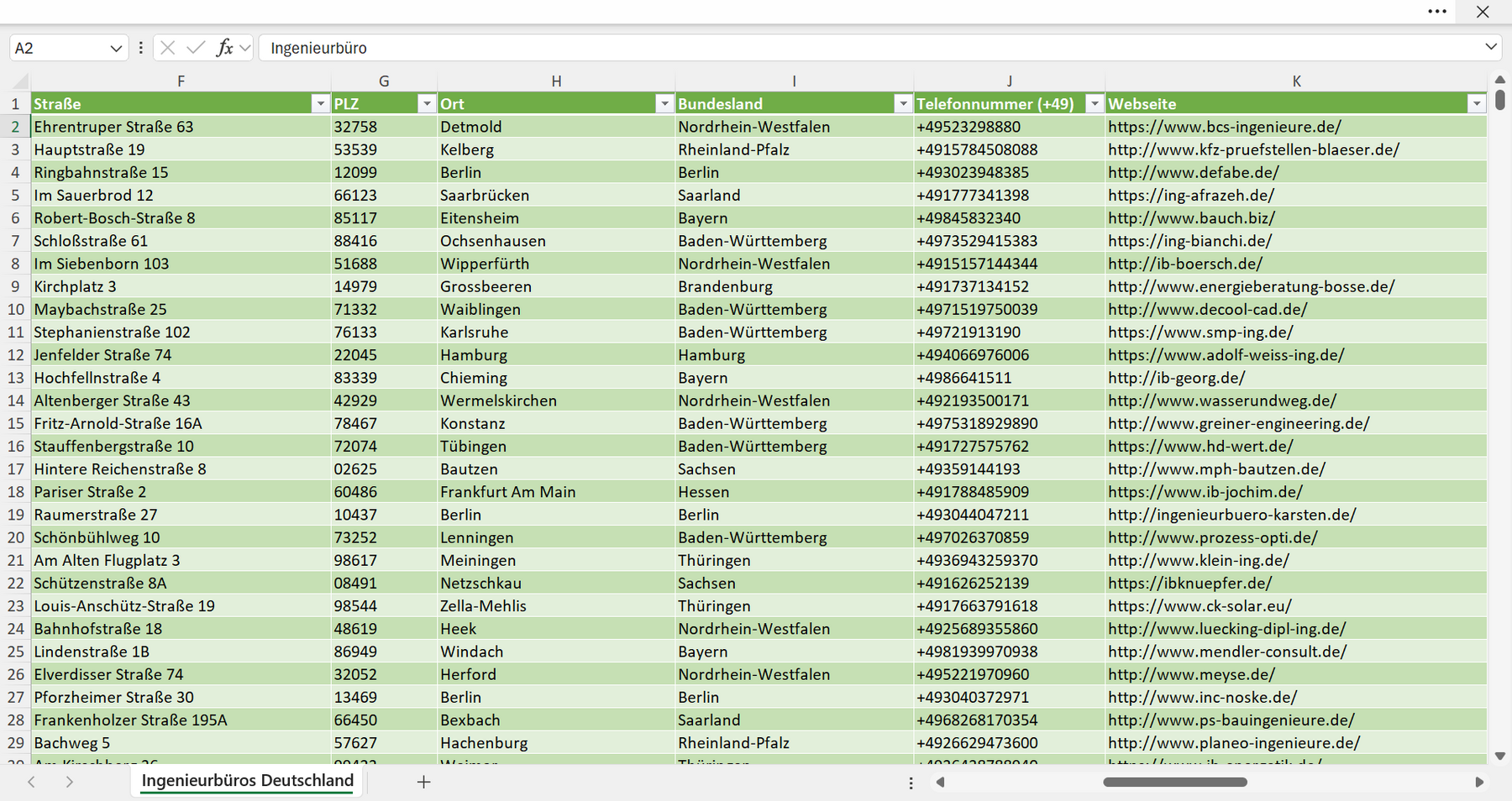Select cell with PLZ 53539
Image resolution: width=1512 pixels, height=801 pixels.
[384, 149]
